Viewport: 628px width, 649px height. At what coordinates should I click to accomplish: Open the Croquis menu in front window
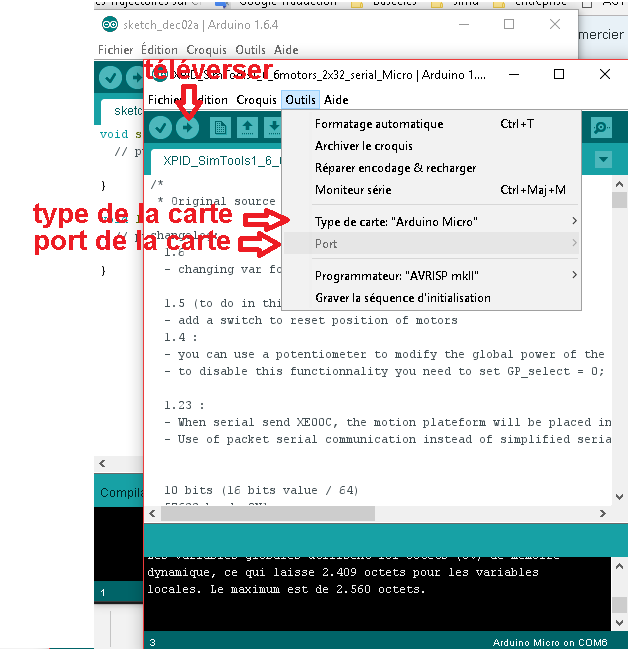[x=256, y=100]
